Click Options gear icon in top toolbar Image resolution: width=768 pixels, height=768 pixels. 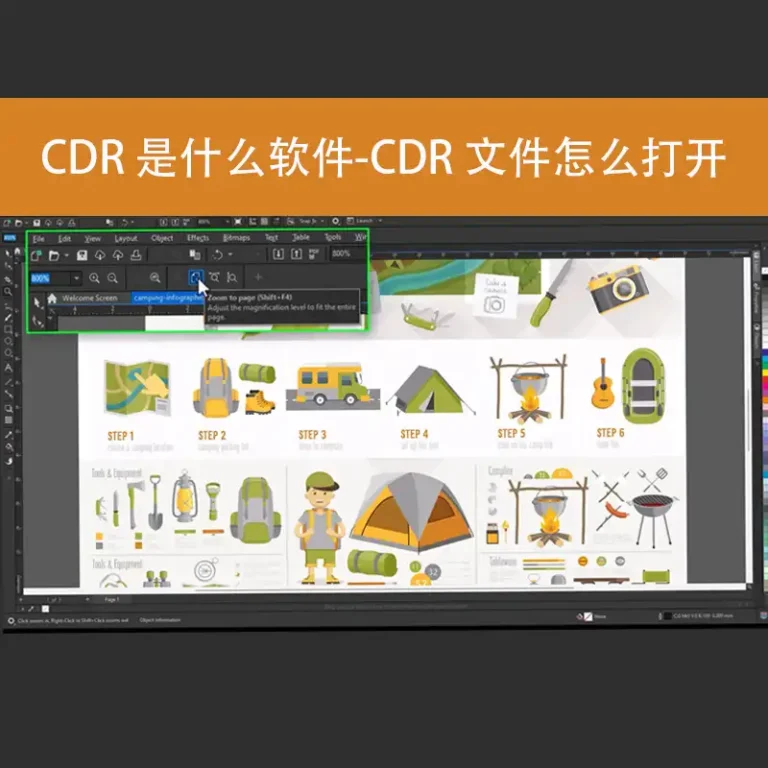[x=336, y=221]
